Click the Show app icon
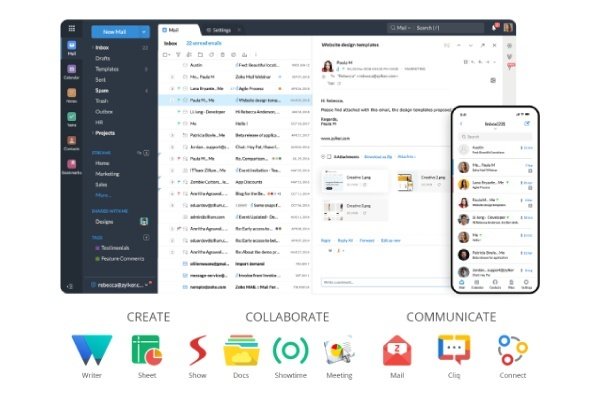Image resolution: width=600 pixels, height=400 pixels. coord(198,350)
